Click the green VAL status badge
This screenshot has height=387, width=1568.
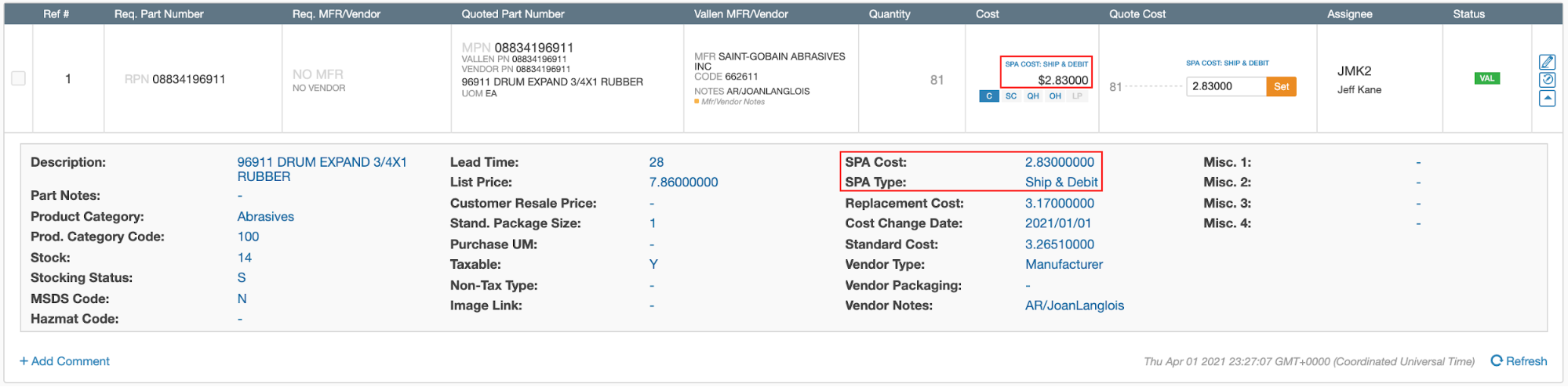coord(1486,78)
